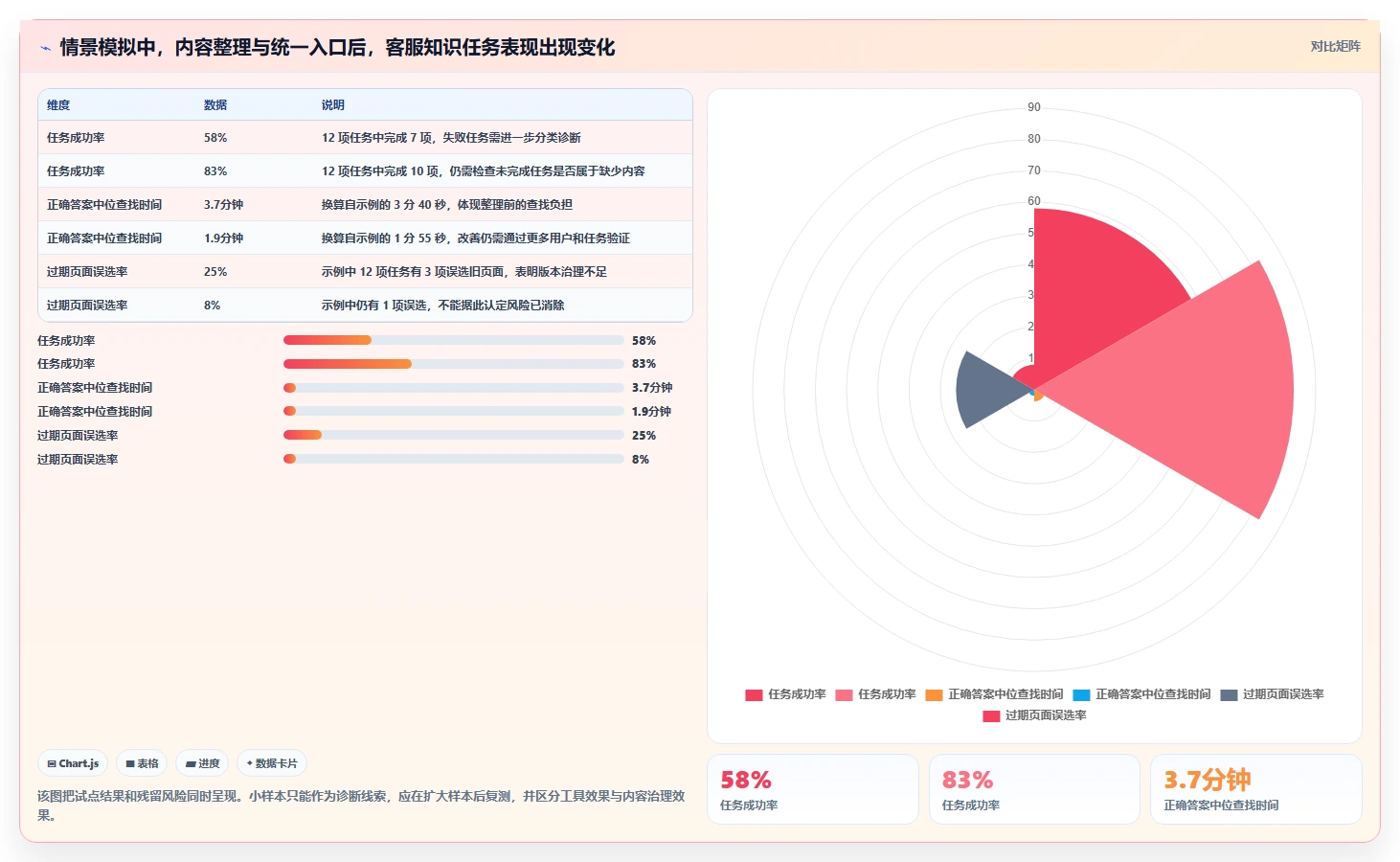Open the 3.7分钟 stat card
Image resolution: width=1400 pixels, height=862 pixels.
pos(1256,789)
